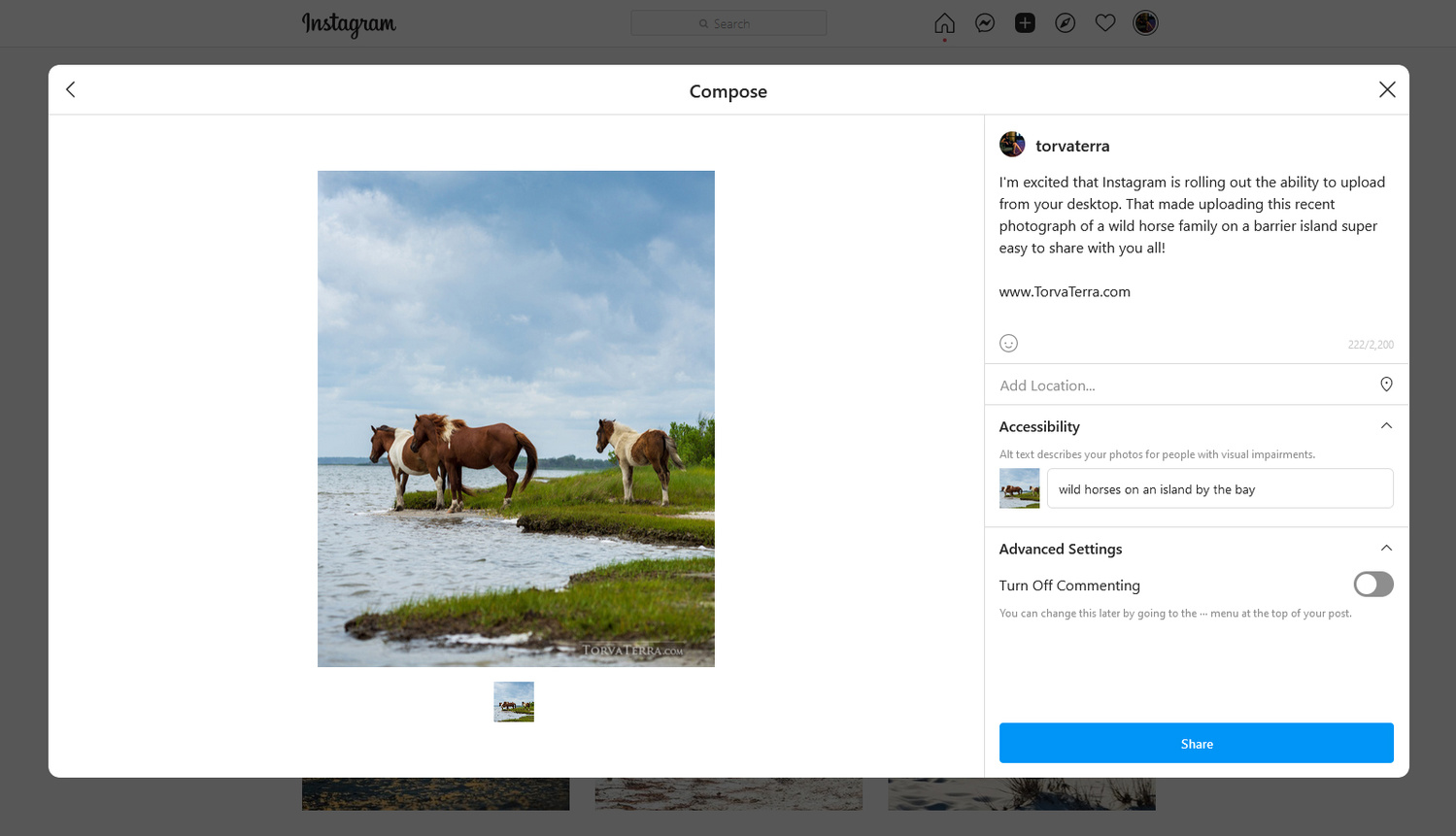Click the New Post plus icon
This screenshot has height=836, width=1456.
[1025, 23]
